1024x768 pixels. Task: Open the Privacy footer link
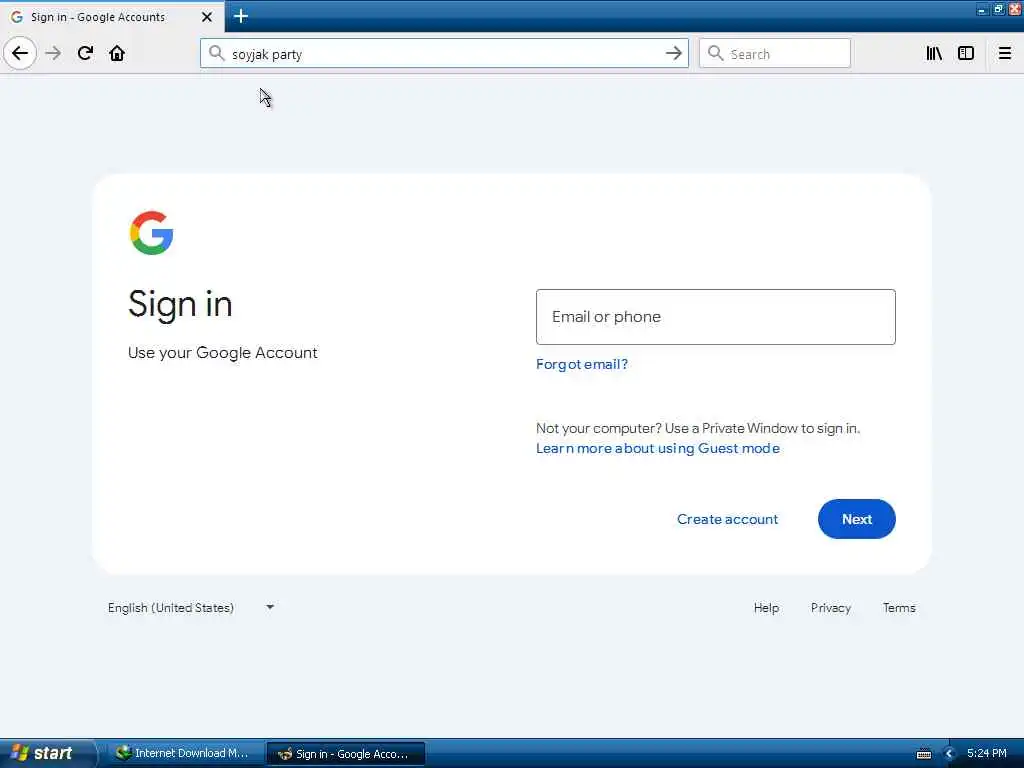tap(831, 608)
